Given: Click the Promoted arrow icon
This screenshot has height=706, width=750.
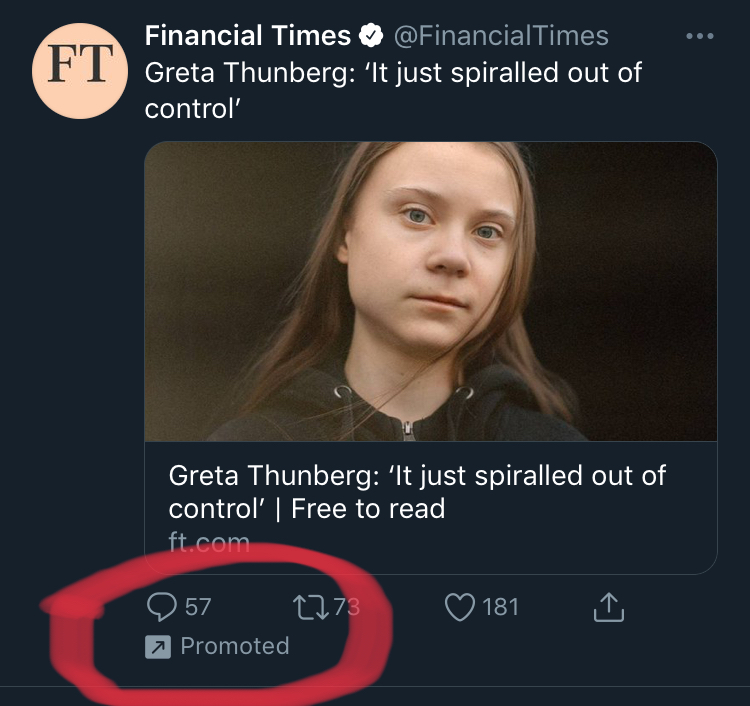Looking at the screenshot, I should [x=158, y=647].
